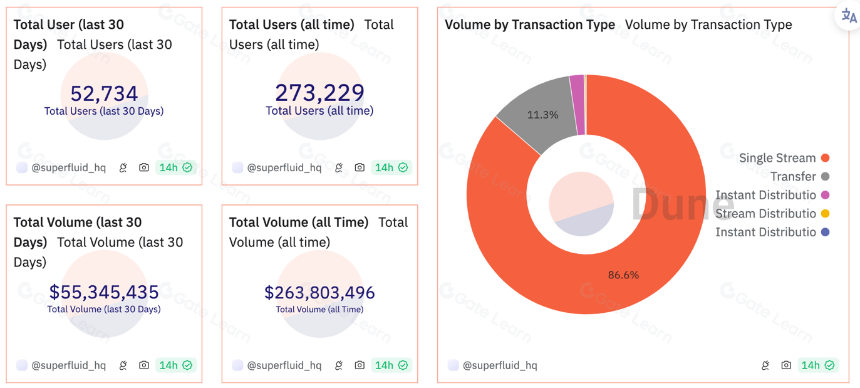
Task: Click the bold 'Total Volume (all Time)' card title
Action: 298,222
